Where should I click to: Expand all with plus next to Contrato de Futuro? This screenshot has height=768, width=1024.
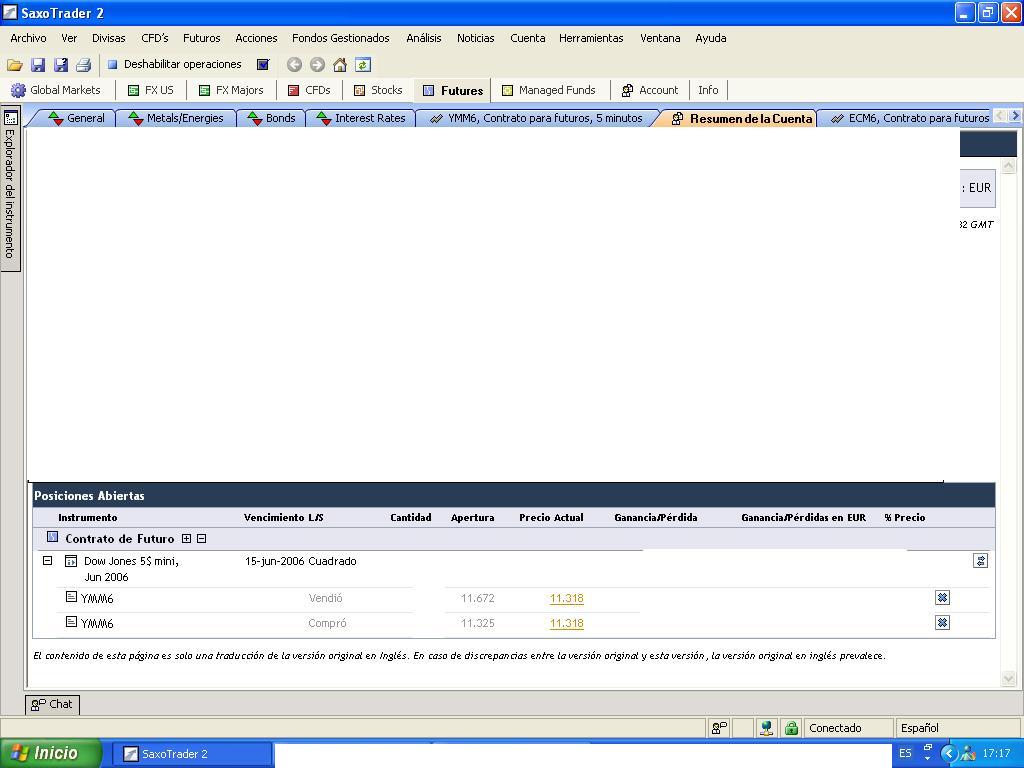coord(186,539)
